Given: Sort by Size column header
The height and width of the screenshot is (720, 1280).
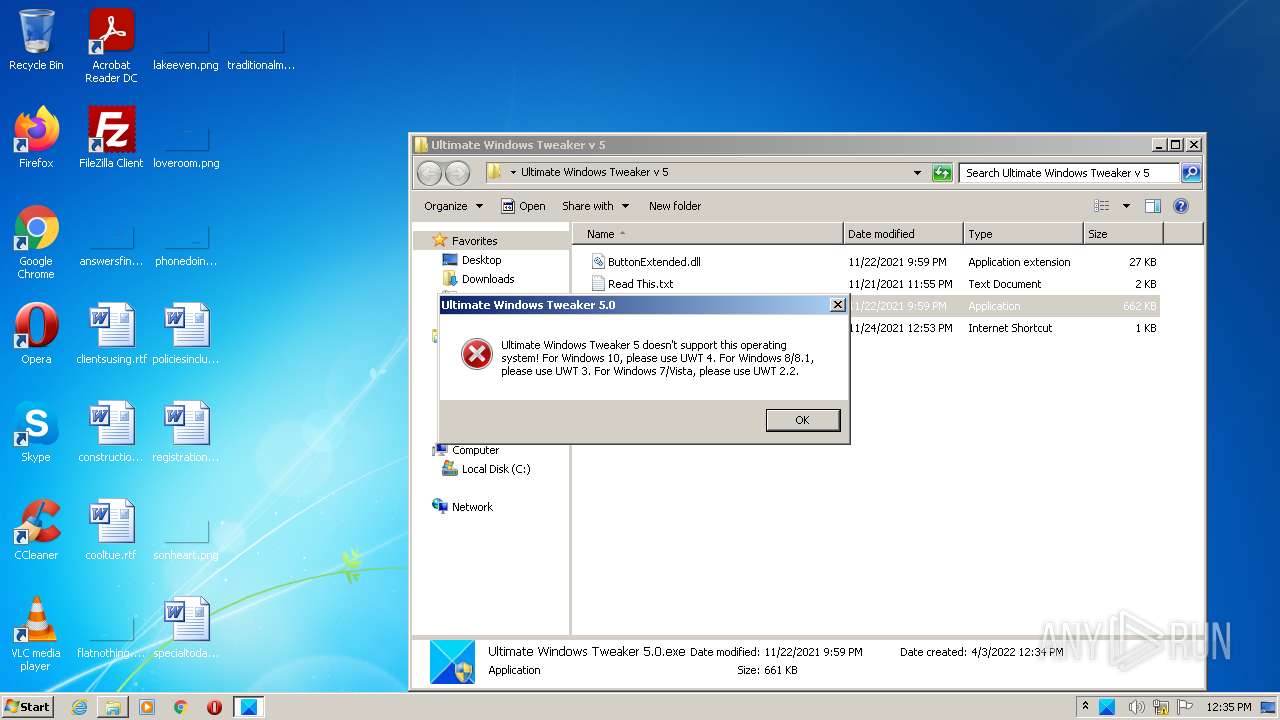Looking at the screenshot, I should click(x=1123, y=234).
